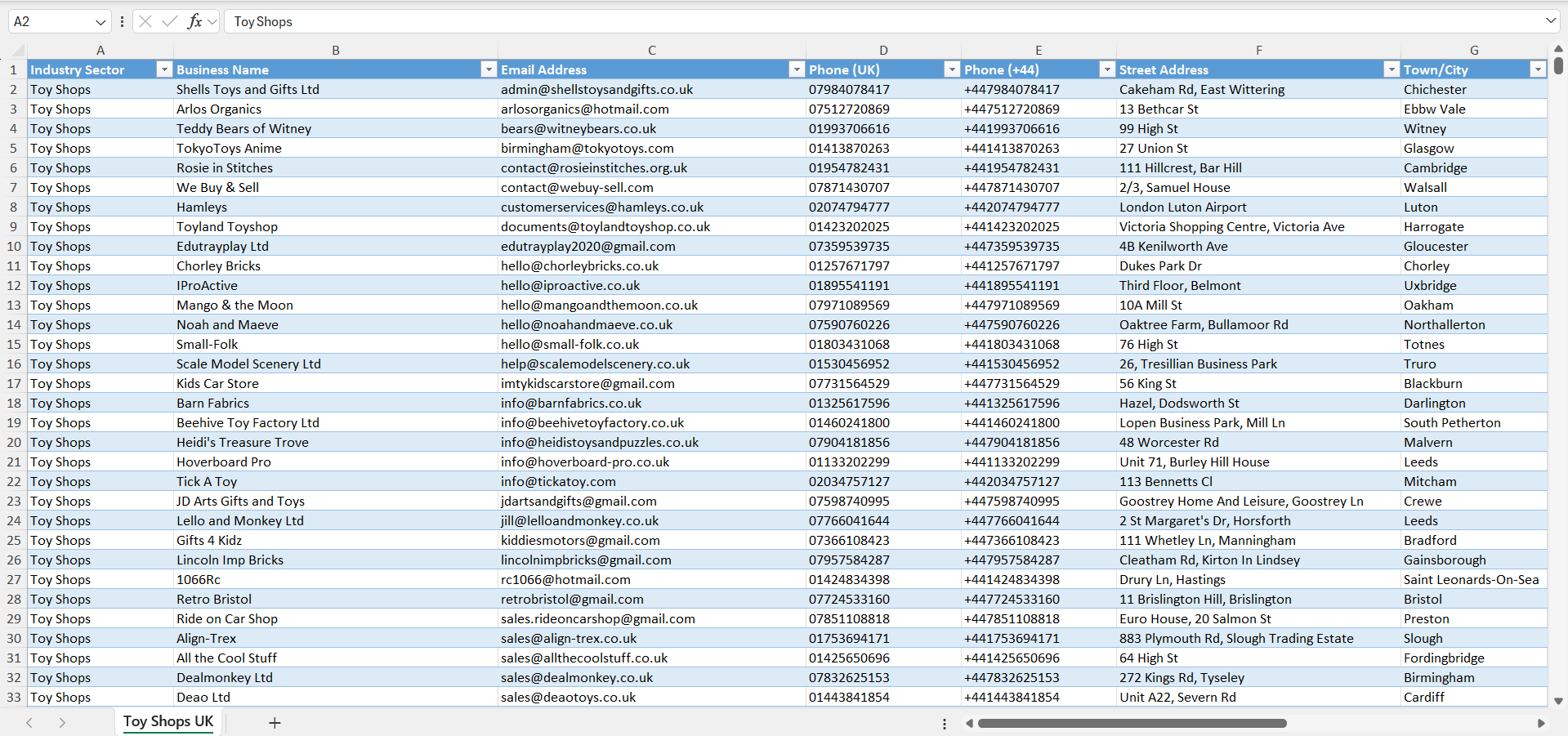The image size is (1568, 736).
Task: Select Deao Ltd business cell
Action: pyautogui.click(x=336, y=697)
